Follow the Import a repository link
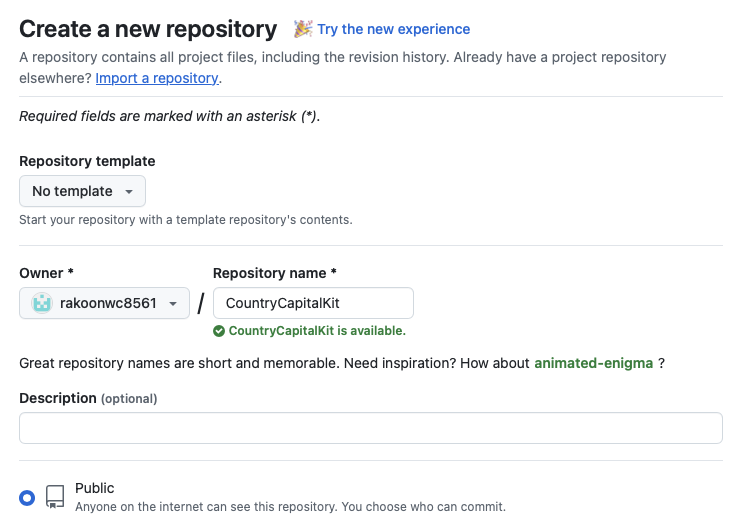This screenshot has height=527, width=740. pos(157,78)
